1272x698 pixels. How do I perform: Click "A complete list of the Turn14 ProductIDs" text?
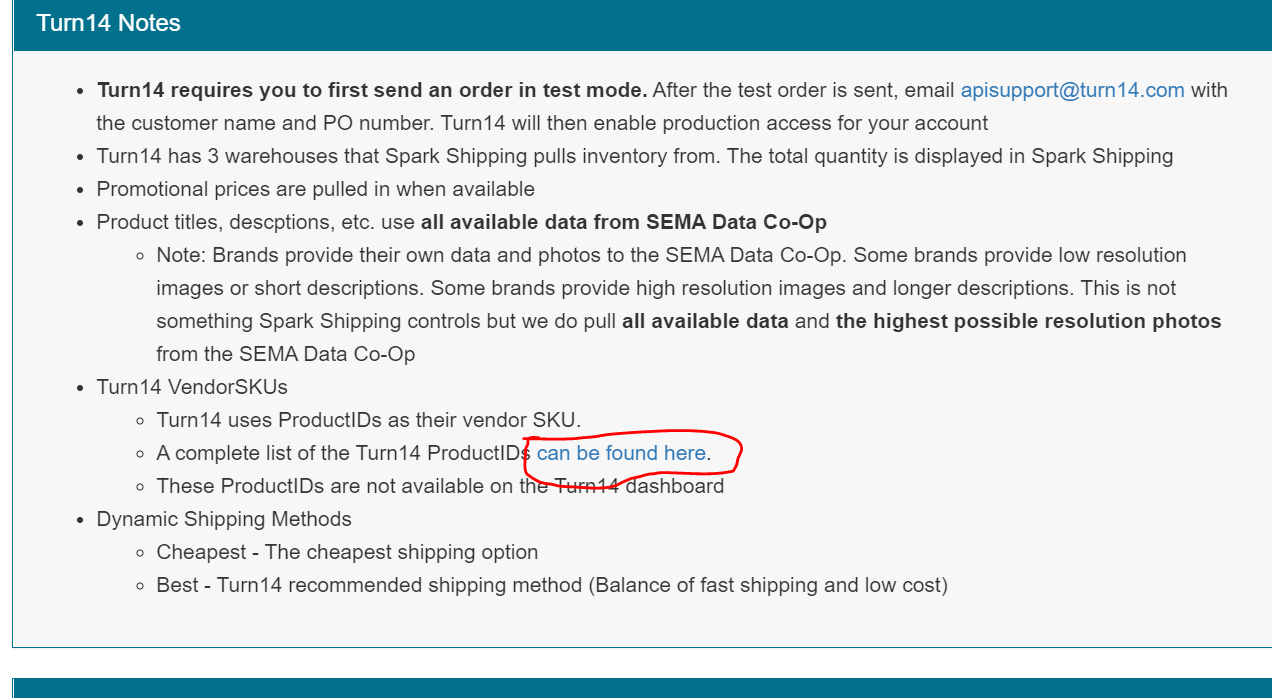pos(340,453)
